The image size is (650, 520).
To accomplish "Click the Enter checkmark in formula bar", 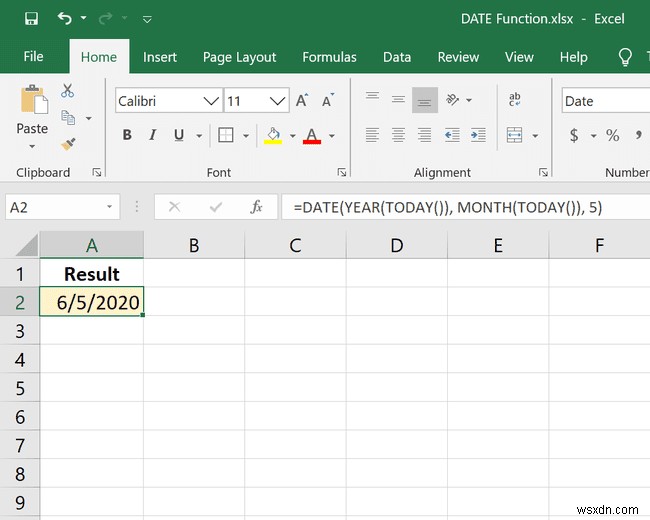I will [x=216, y=207].
